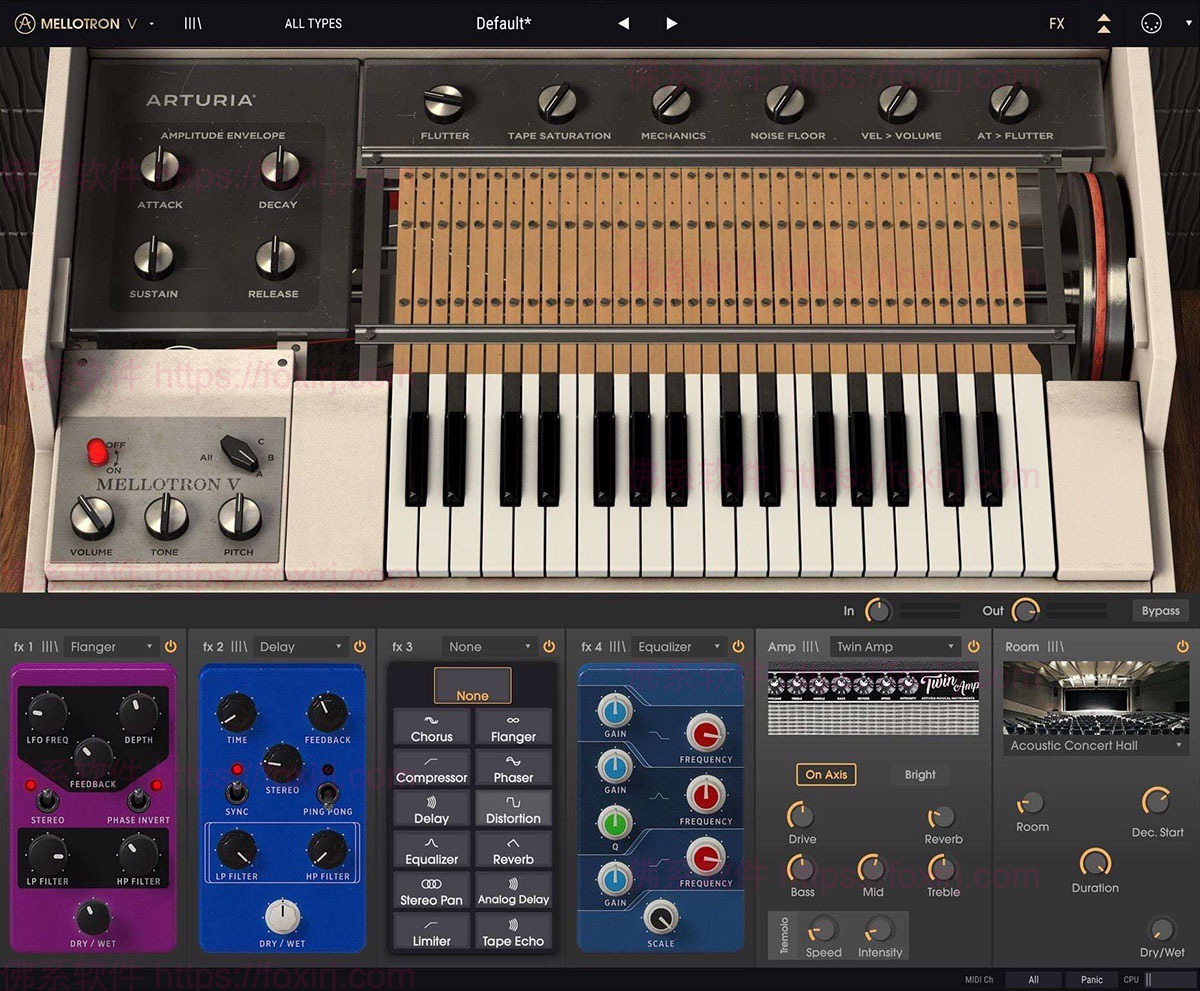
Task: Enable the Bright switch on the amp
Action: pos(919,774)
